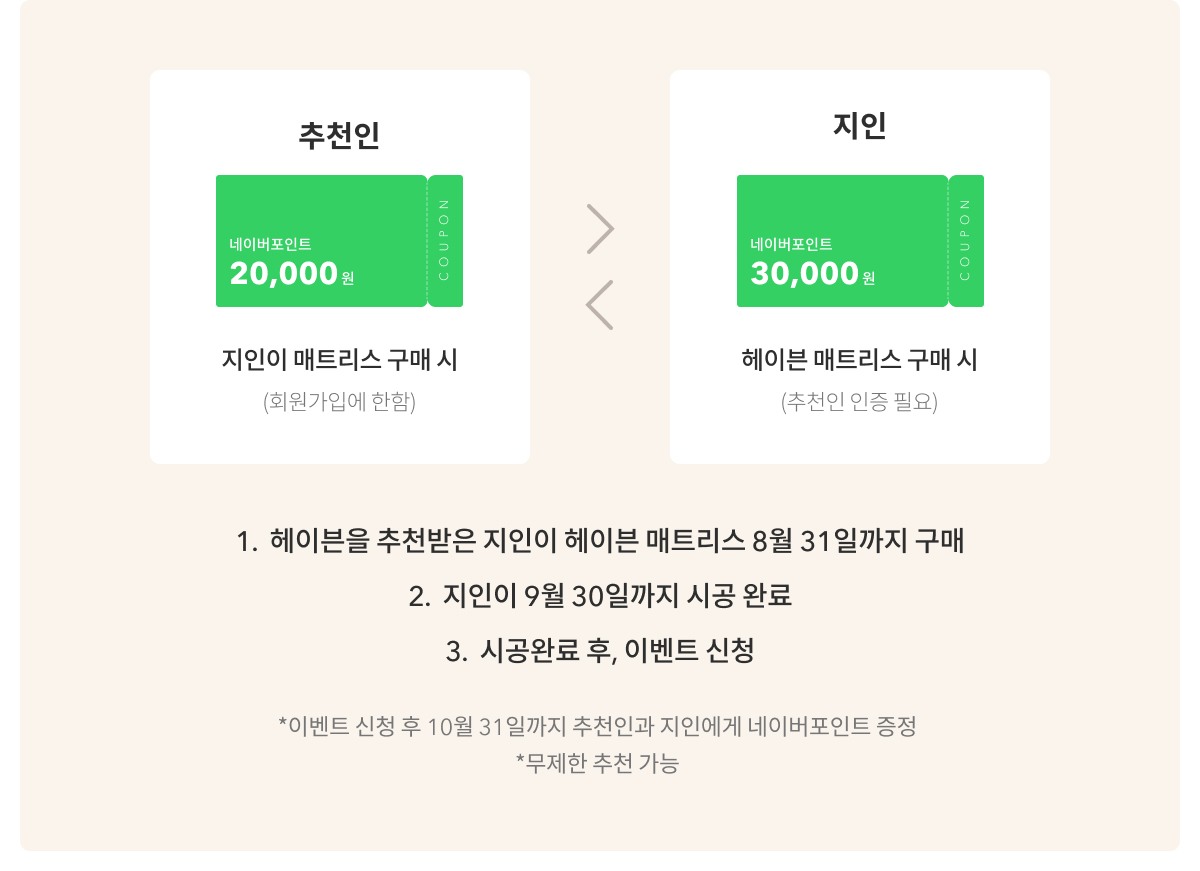Click the text 지인이 매트리스 구매 시
Viewport: 1200px width, 871px height.
(x=339, y=360)
